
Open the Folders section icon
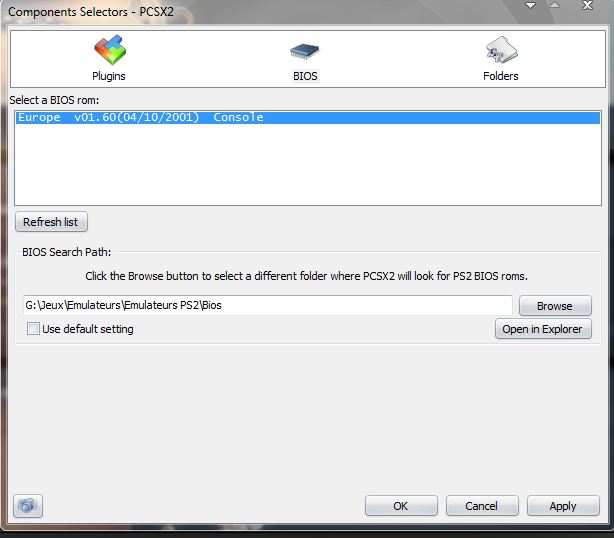(x=502, y=50)
